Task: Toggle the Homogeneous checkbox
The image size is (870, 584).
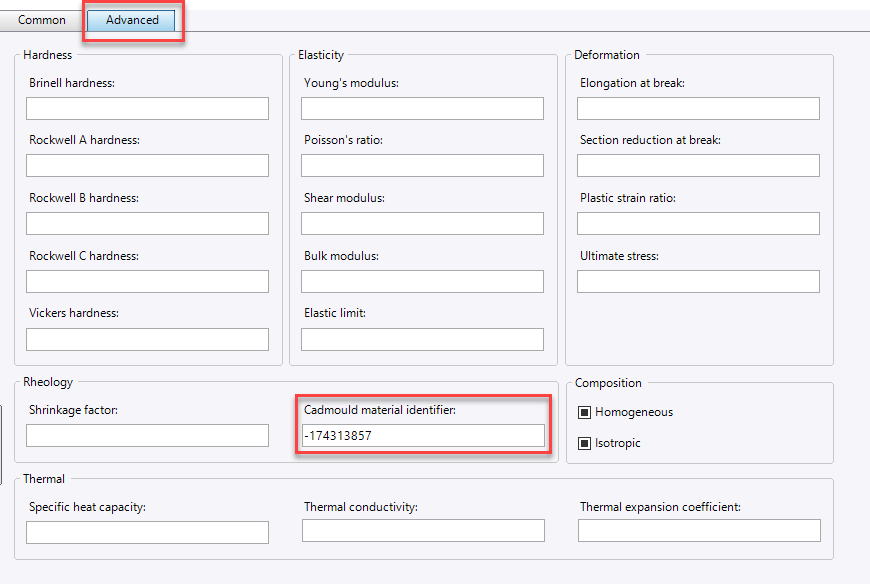Action: click(584, 412)
